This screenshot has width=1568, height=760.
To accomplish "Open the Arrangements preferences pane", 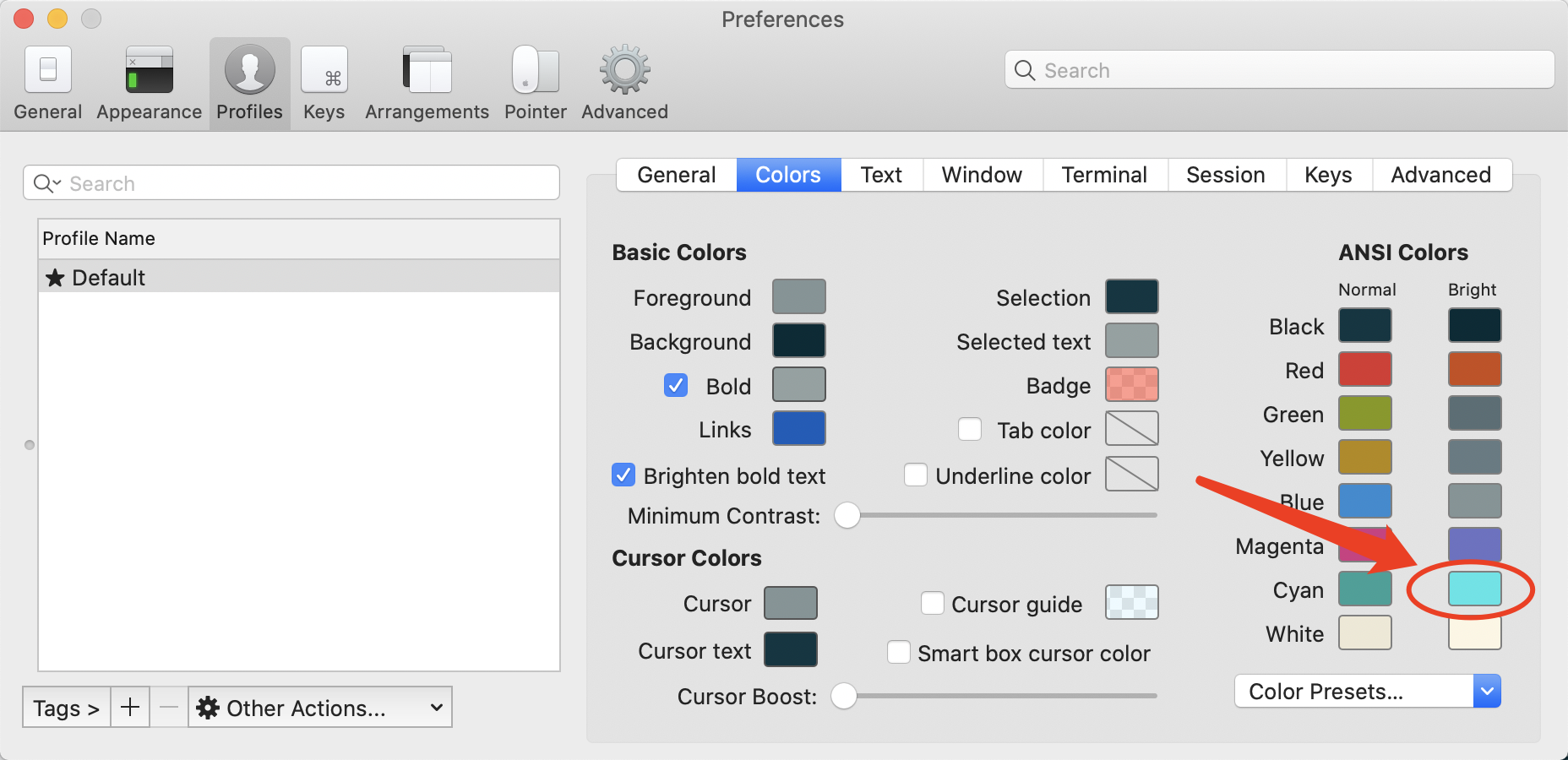I will [x=426, y=82].
